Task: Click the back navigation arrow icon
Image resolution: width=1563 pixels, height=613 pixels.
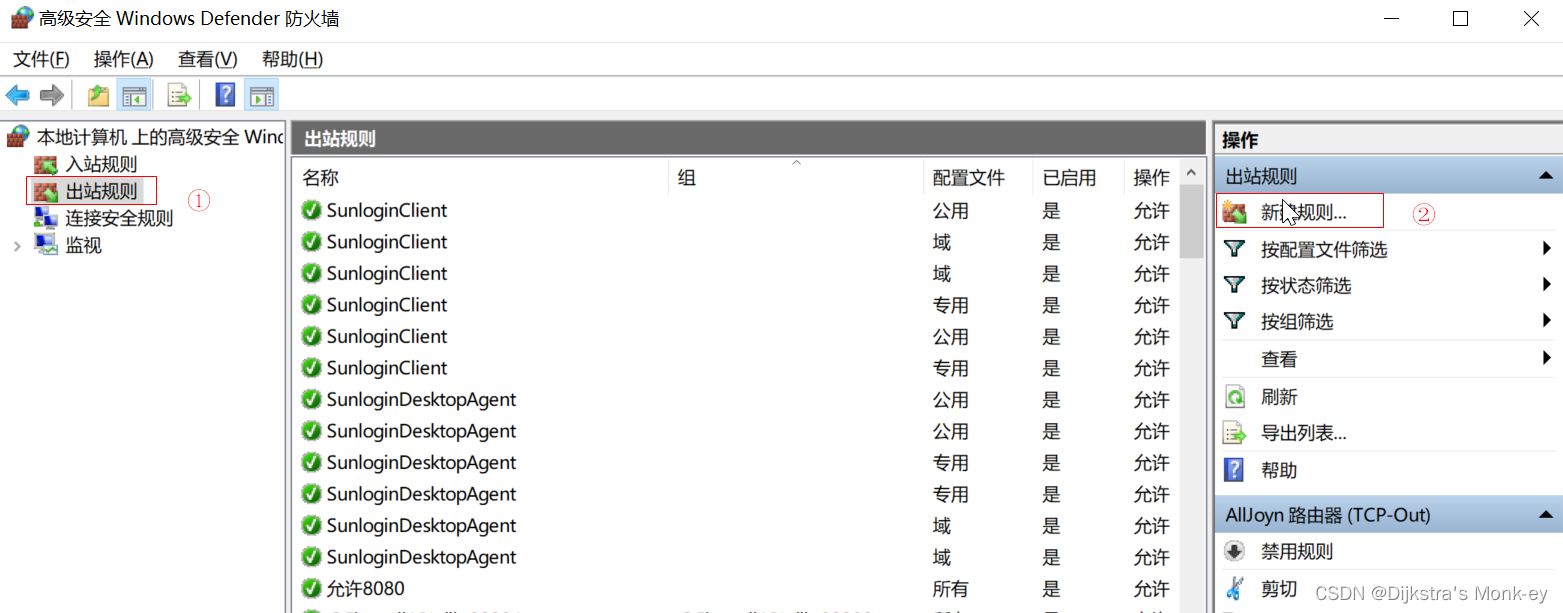Action: [18, 94]
